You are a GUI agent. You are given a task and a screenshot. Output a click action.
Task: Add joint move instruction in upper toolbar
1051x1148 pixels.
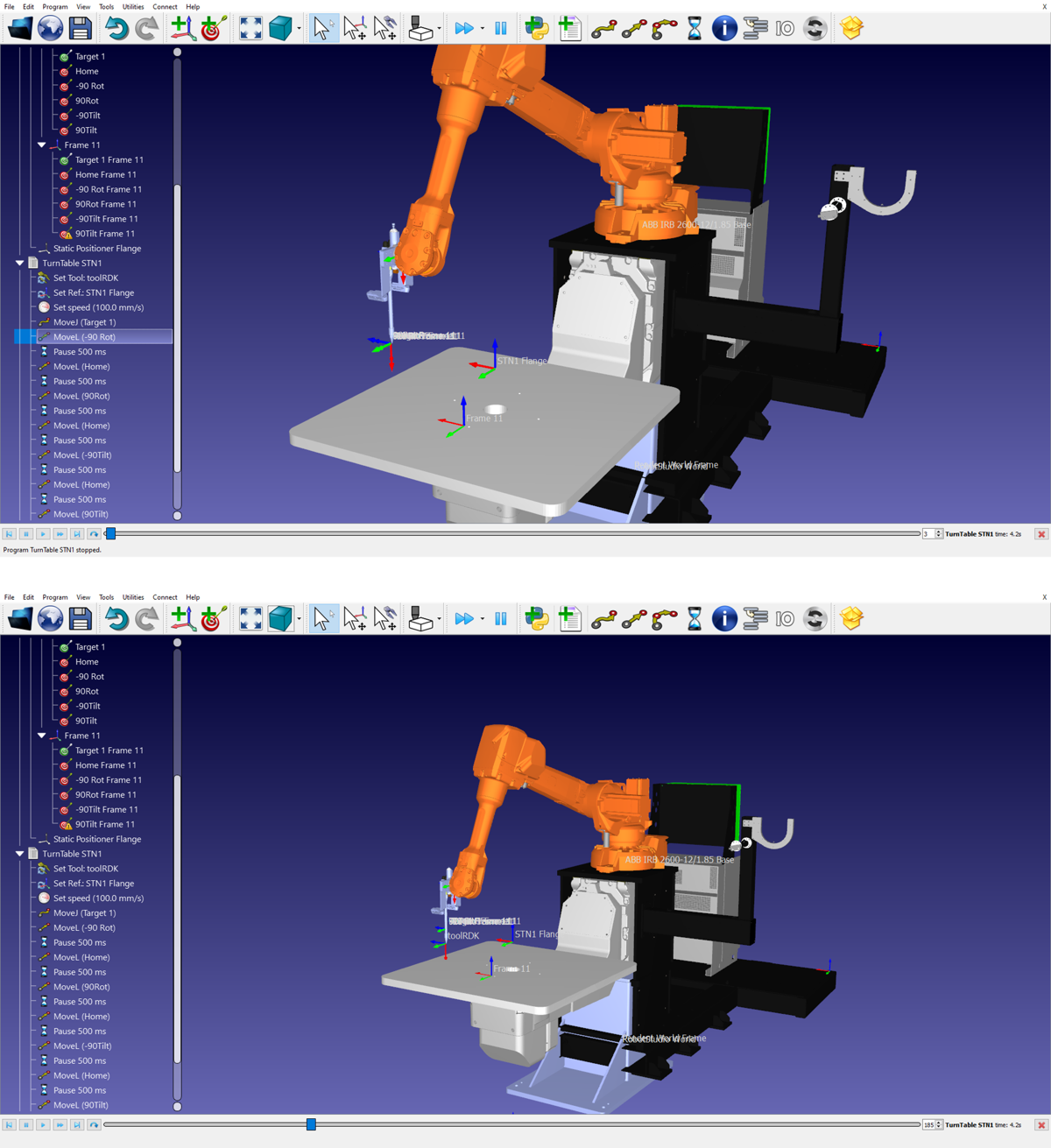603,29
